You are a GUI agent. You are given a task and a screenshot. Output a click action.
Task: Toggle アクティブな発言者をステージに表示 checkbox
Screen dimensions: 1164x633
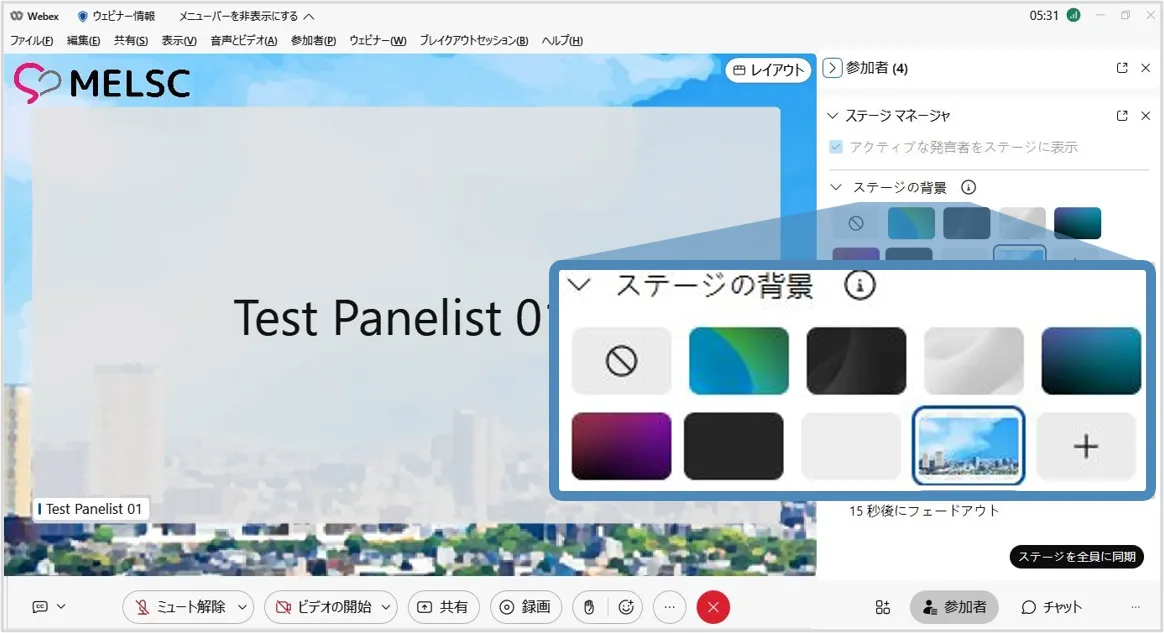836,147
